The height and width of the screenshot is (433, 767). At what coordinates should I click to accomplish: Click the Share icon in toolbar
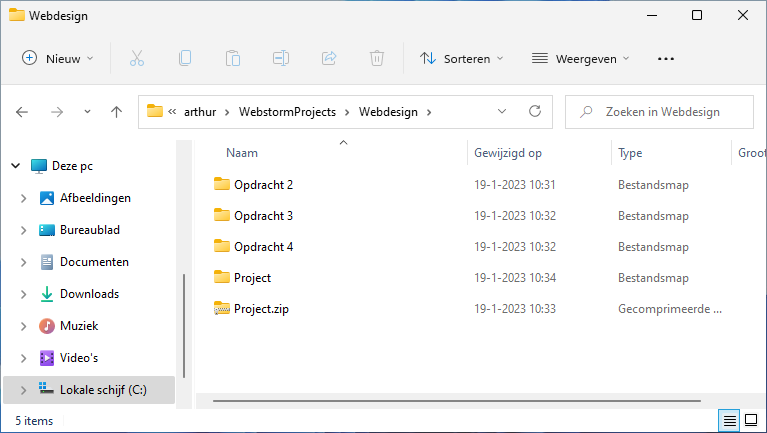(329, 59)
